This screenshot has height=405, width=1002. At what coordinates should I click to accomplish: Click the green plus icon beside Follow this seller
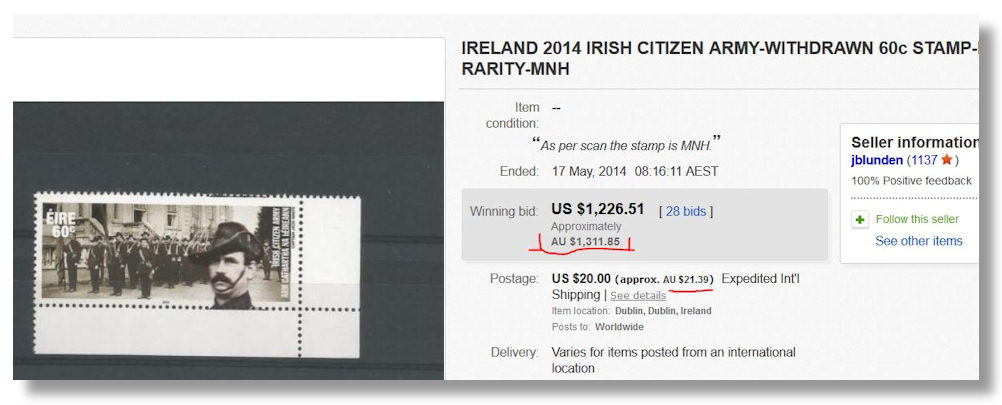coord(860,220)
